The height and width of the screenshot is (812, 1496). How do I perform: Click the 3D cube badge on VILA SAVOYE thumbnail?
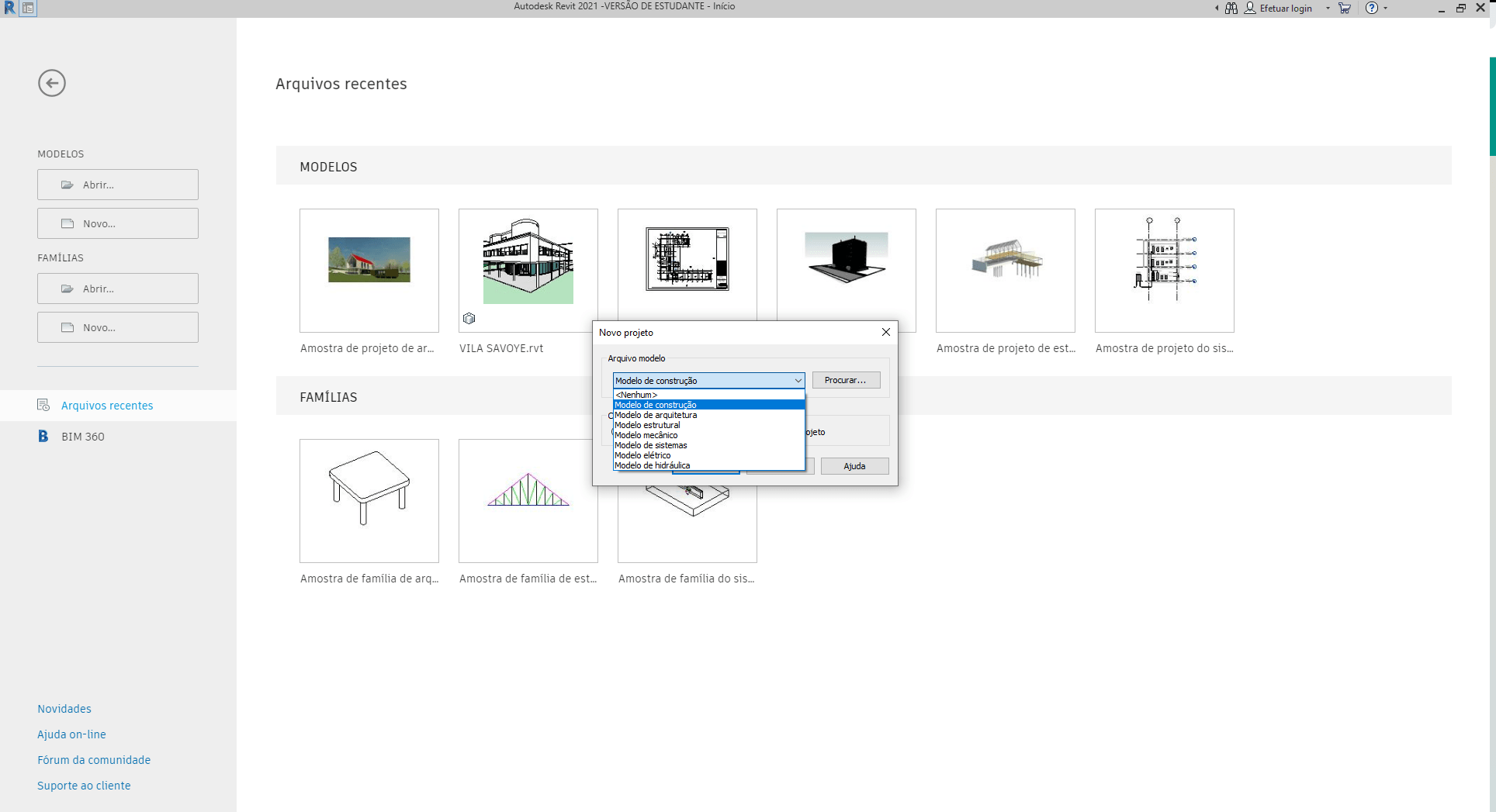(469, 318)
